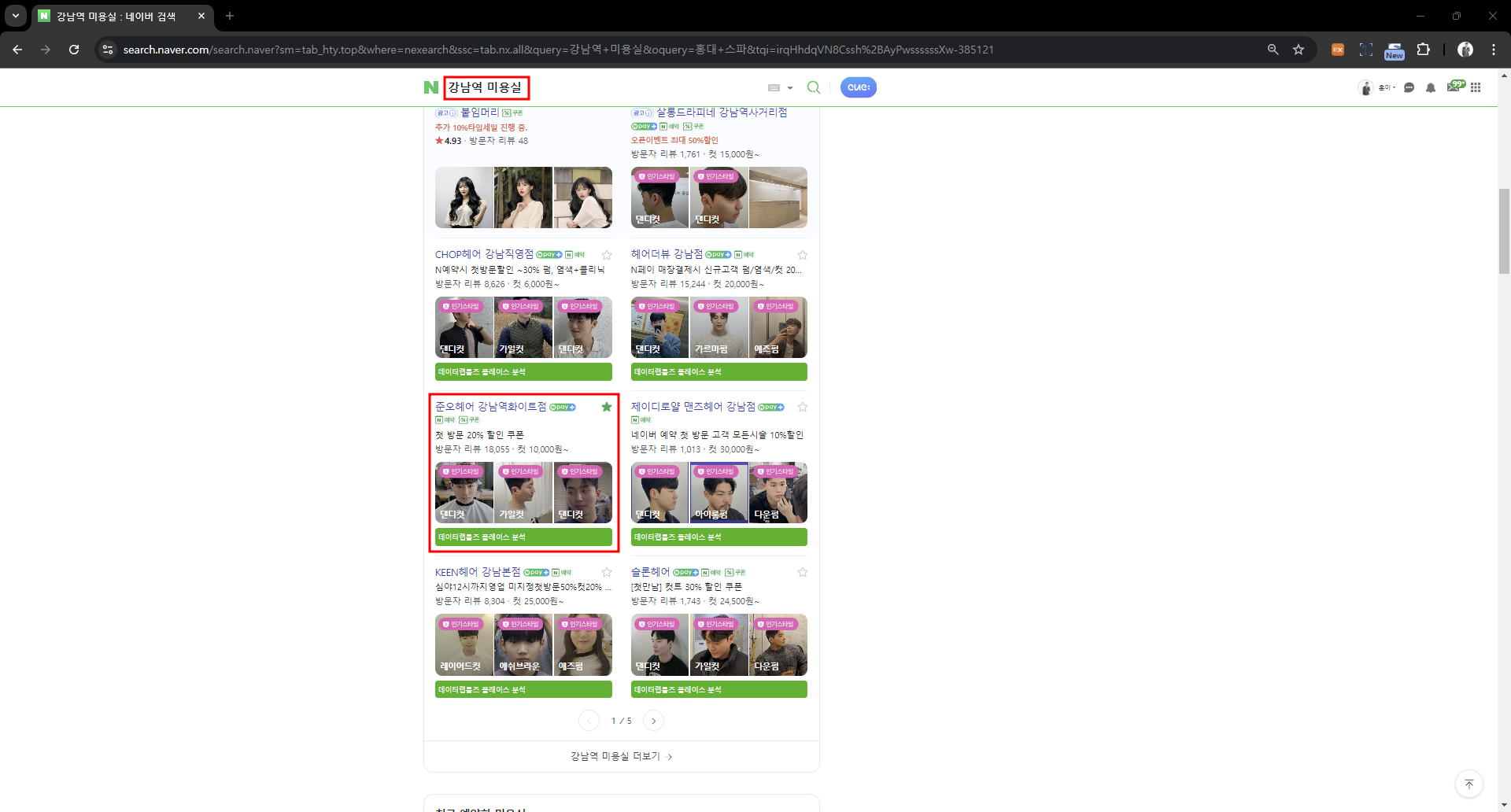
Task: Go back with the browser back arrow
Action: [x=17, y=50]
